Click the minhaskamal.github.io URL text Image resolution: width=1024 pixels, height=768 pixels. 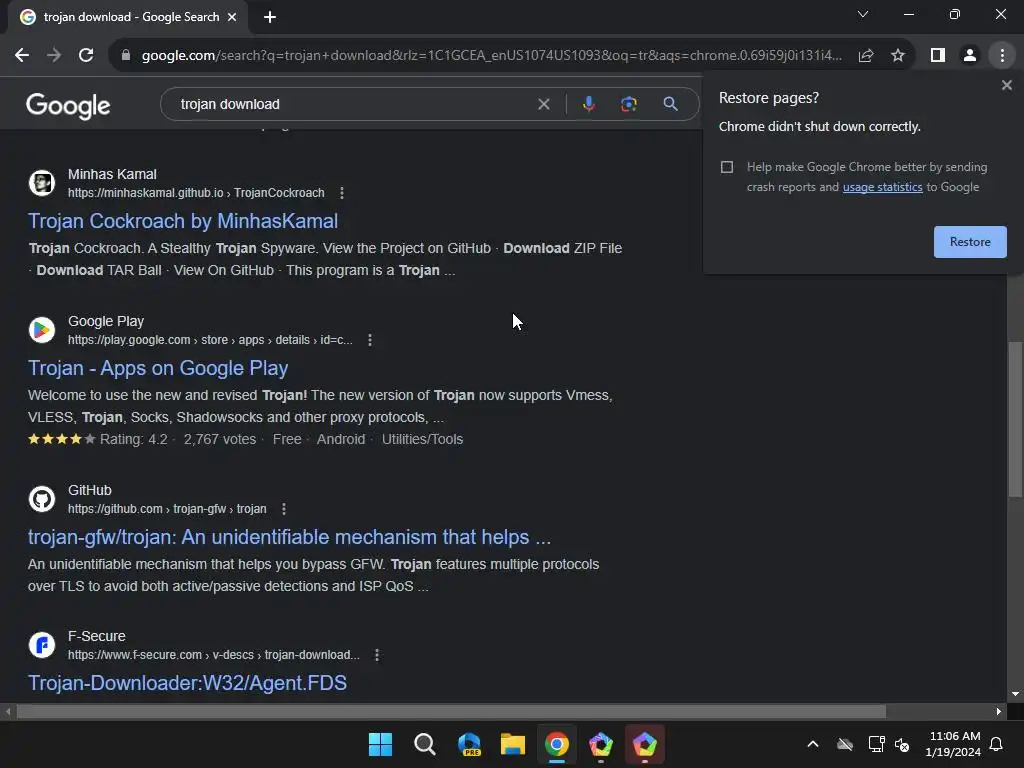pos(196,193)
